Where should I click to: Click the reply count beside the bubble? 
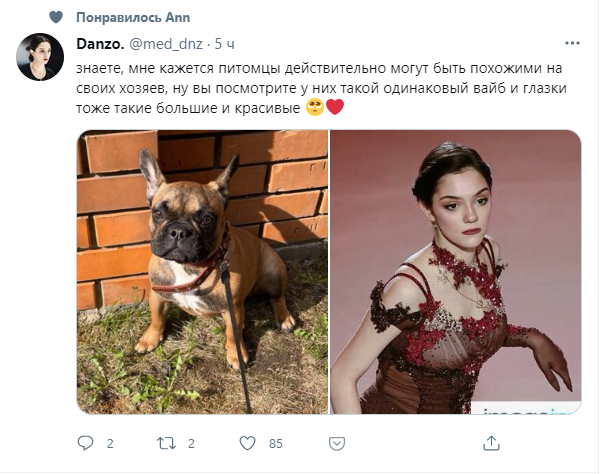[110, 442]
